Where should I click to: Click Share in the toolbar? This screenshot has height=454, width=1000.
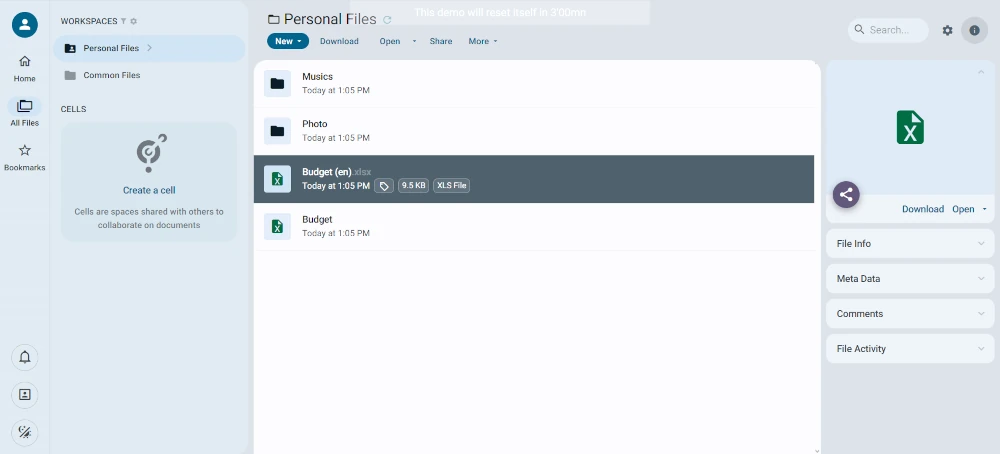point(440,41)
